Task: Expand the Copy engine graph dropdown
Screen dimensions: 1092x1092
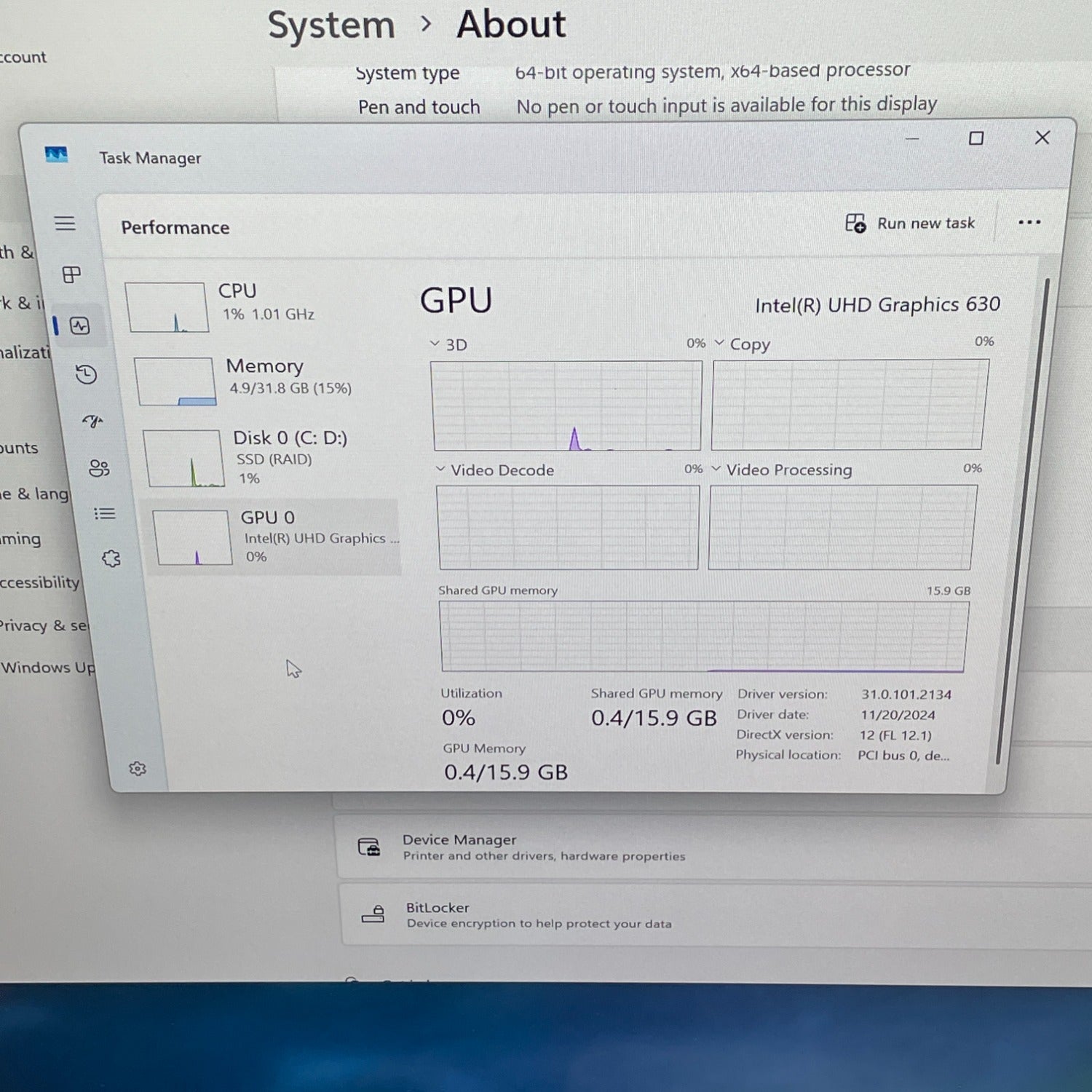Action: (719, 343)
